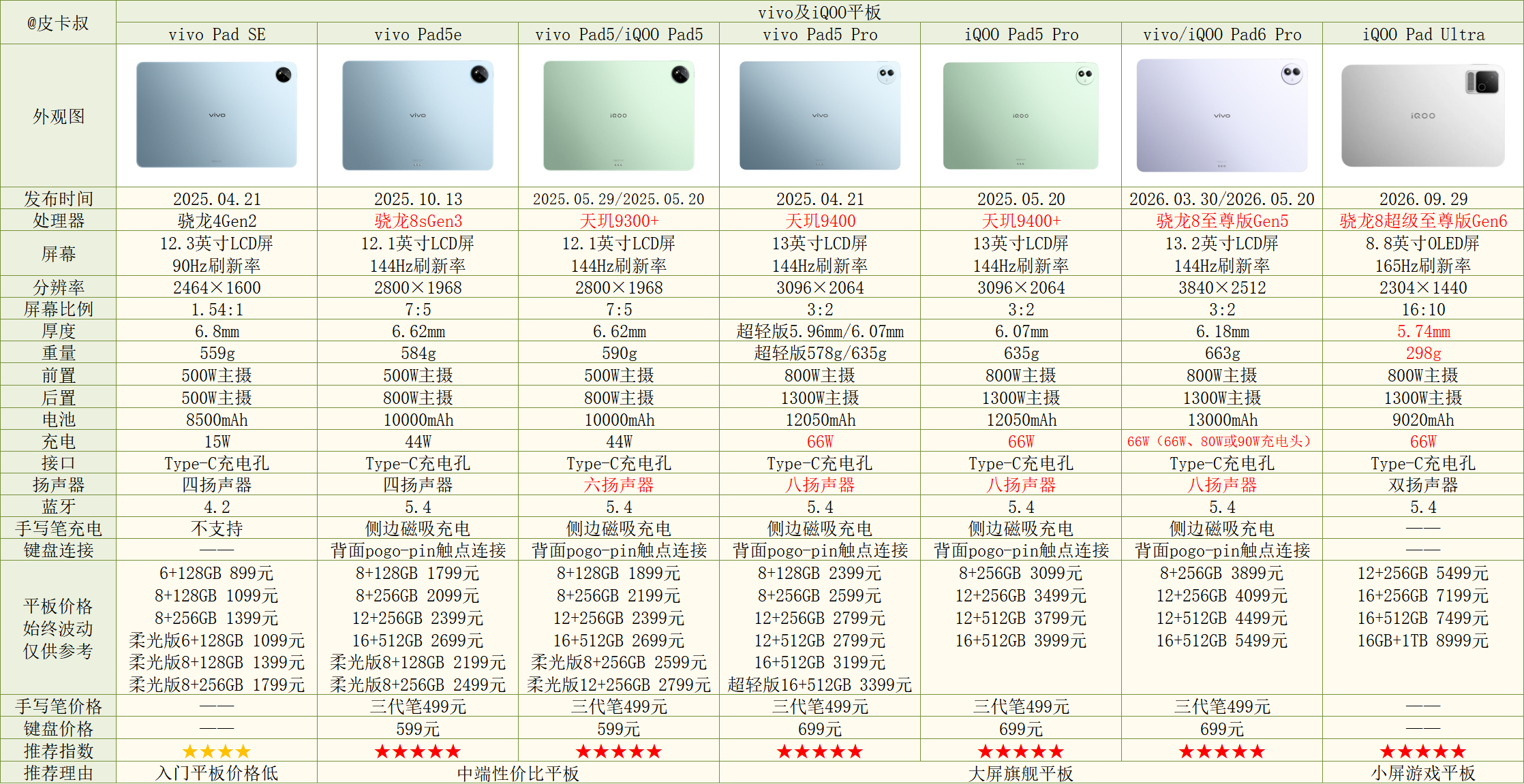Viewport: 1524px width, 784px height.
Task: Select the '13000mAh' battery cell
Action: click(1222, 420)
